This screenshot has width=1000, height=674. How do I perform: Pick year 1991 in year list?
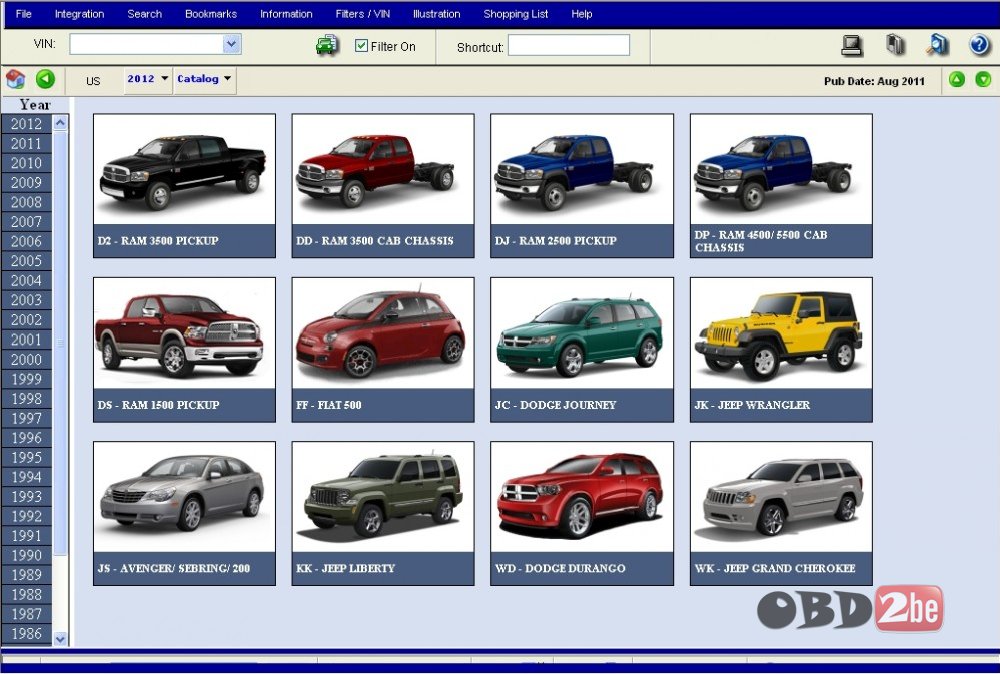click(26, 536)
